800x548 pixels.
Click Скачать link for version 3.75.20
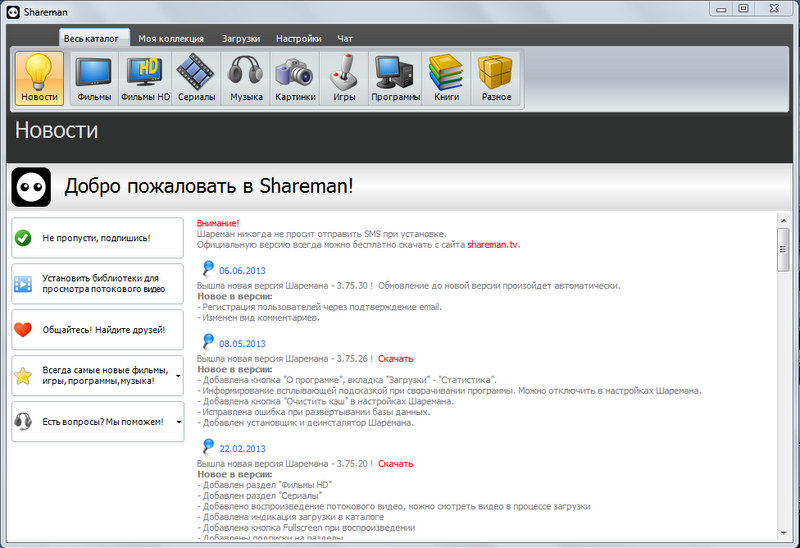(x=395, y=464)
